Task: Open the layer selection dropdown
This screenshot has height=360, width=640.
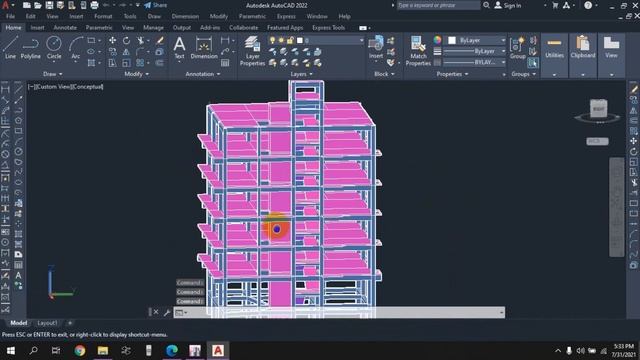Action: pos(361,40)
